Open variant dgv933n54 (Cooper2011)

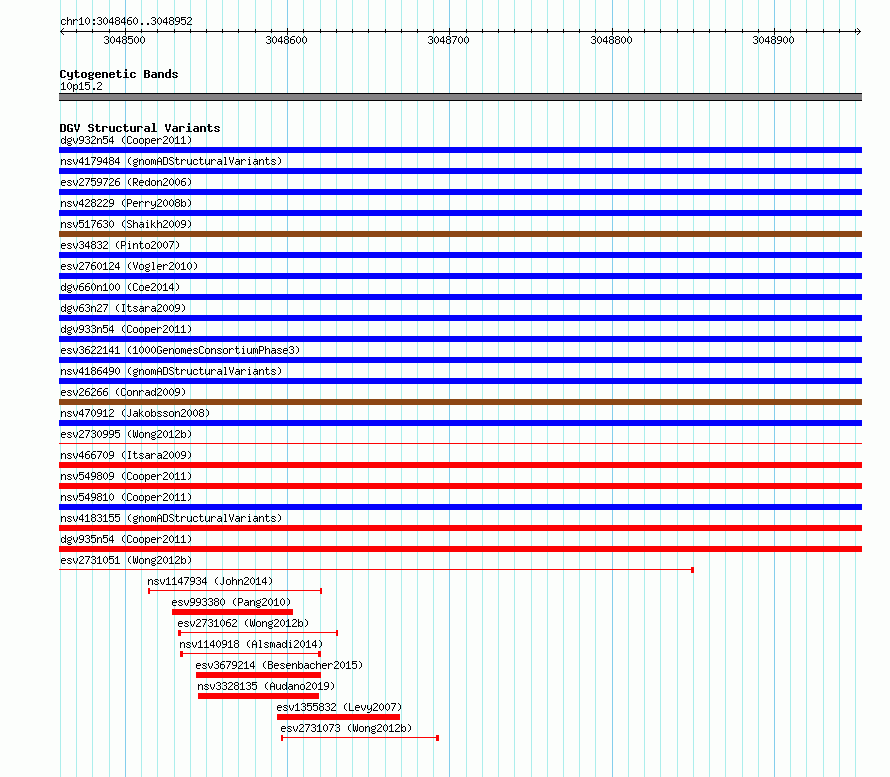pyautogui.click(x=126, y=329)
